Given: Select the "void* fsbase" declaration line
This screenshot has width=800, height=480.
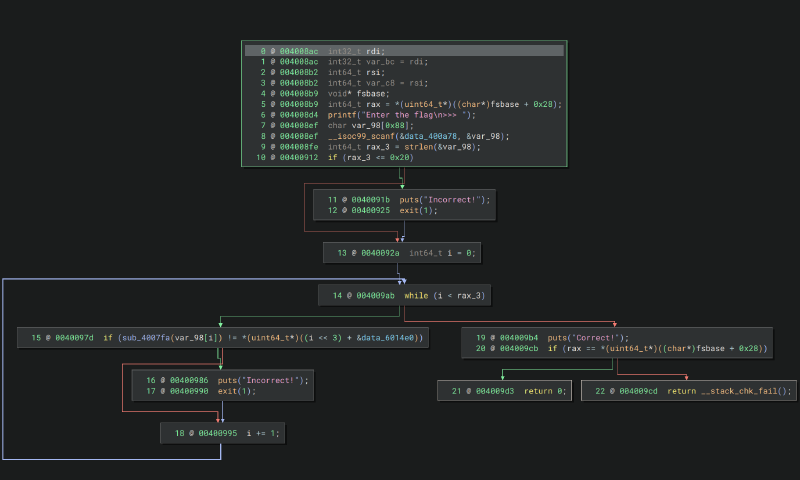Looking at the screenshot, I should pyautogui.click(x=356, y=94).
